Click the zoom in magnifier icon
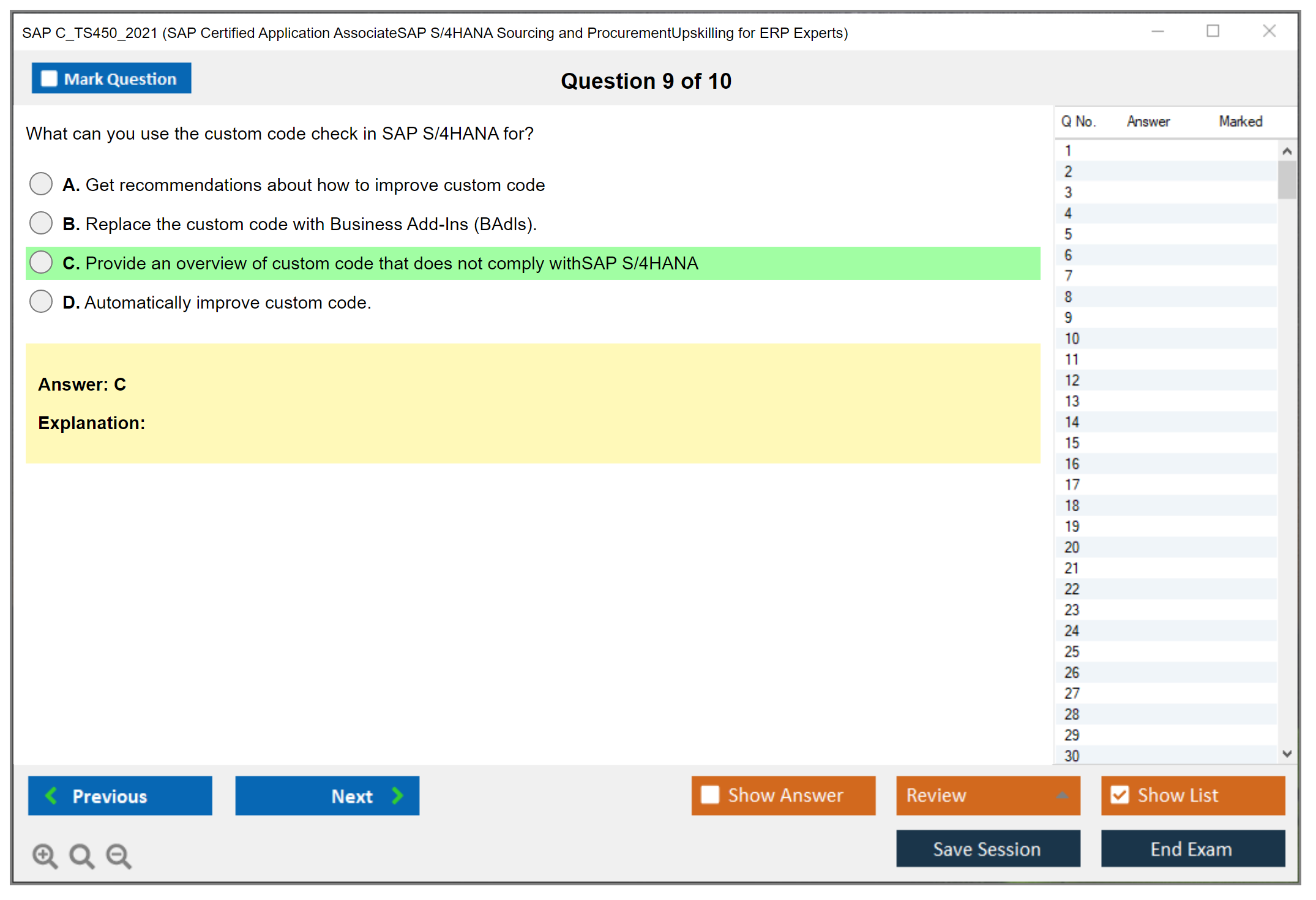Screen dimensions: 1316x900 (45, 855)
